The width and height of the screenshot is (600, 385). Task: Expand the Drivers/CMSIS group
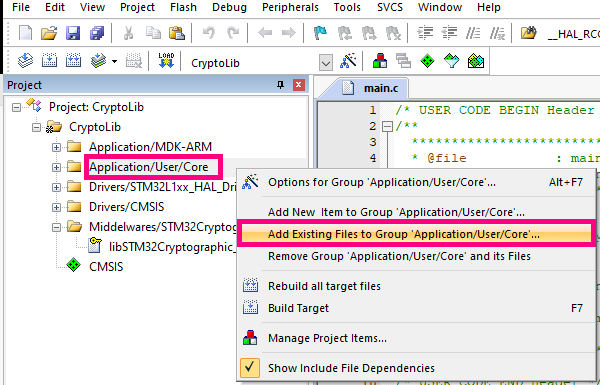tap(56, 207)
